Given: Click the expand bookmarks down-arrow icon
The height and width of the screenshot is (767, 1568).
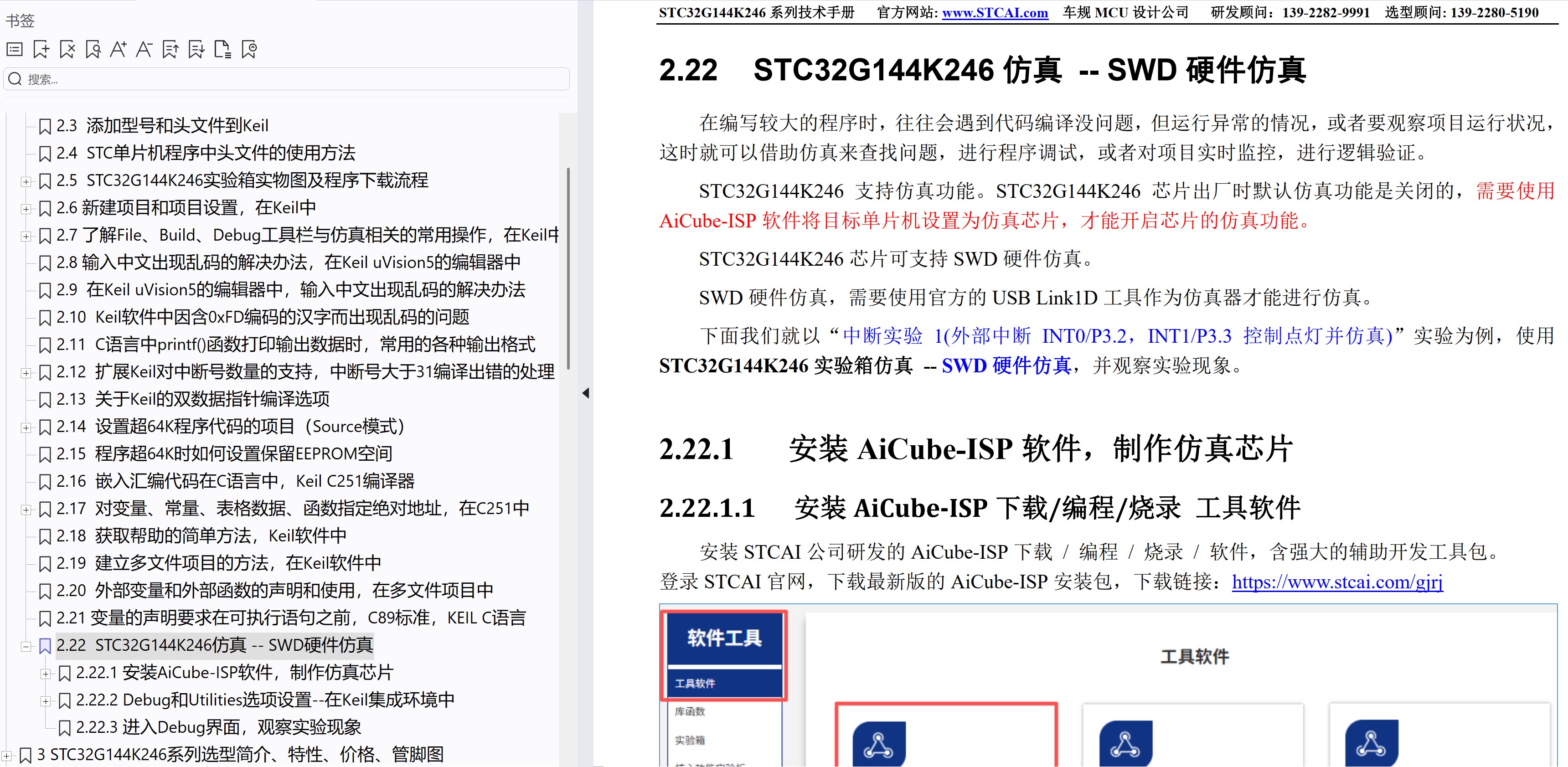Looking at the screenshot, I should 196,49.
